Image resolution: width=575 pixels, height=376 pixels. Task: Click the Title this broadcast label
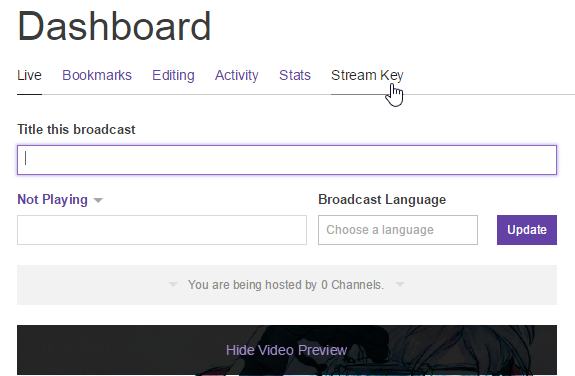tap(76, 129)
